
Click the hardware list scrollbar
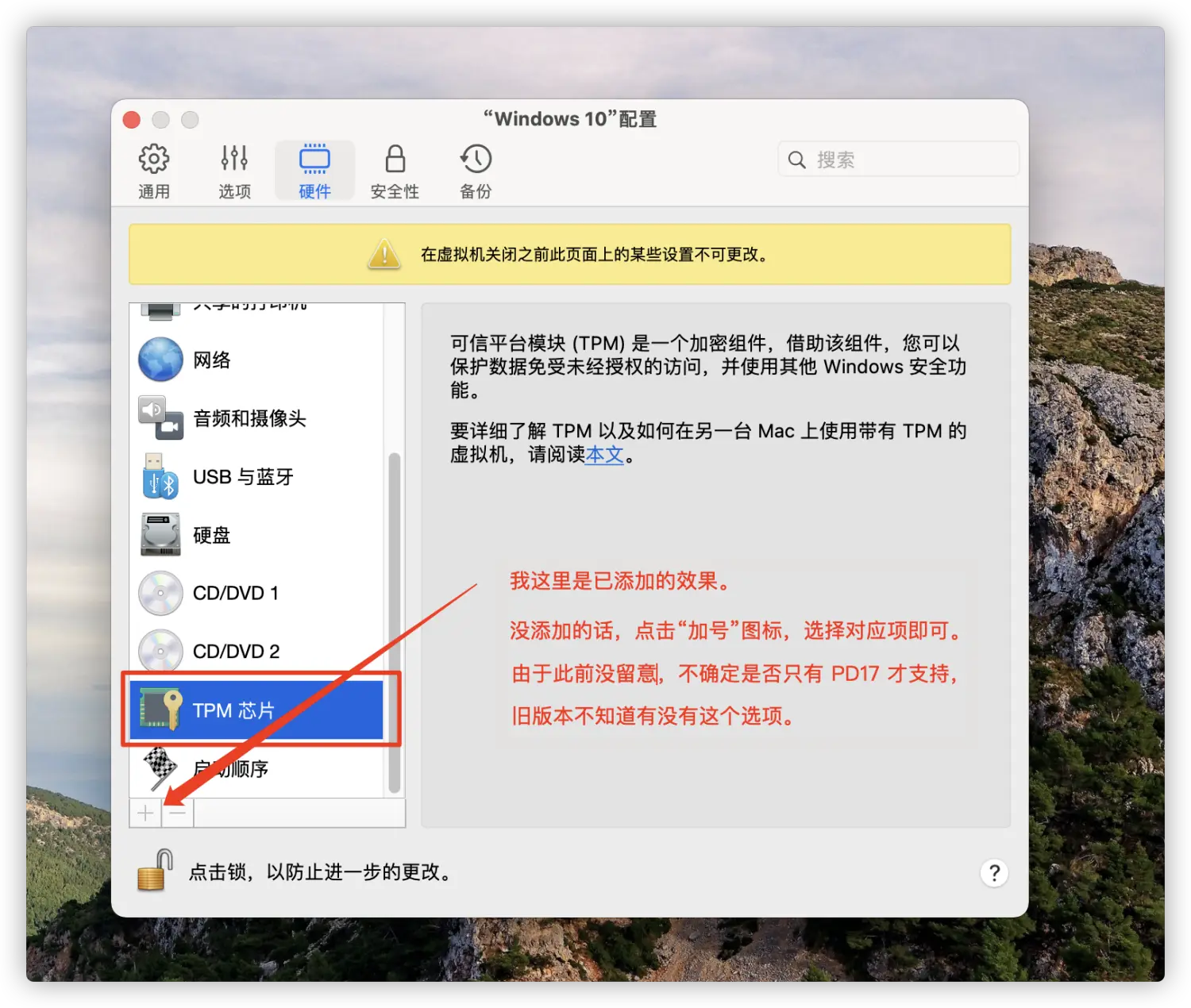(394, 623)
